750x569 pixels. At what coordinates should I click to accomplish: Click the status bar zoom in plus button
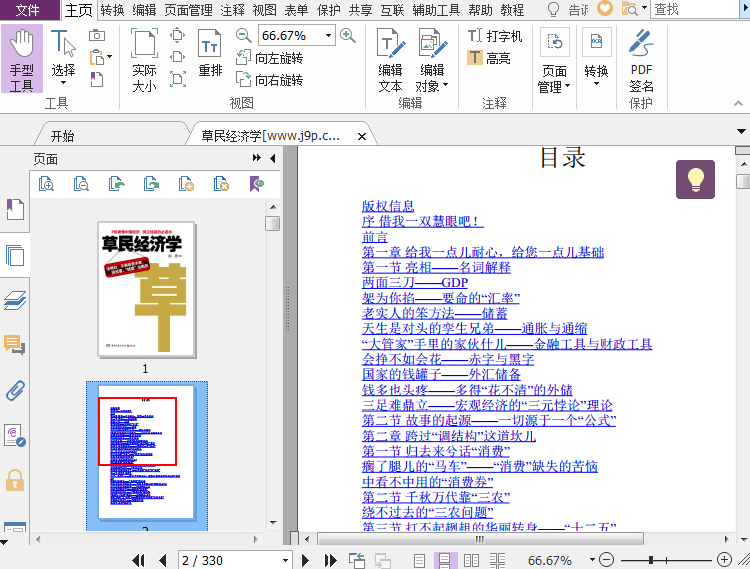point(724,559)
